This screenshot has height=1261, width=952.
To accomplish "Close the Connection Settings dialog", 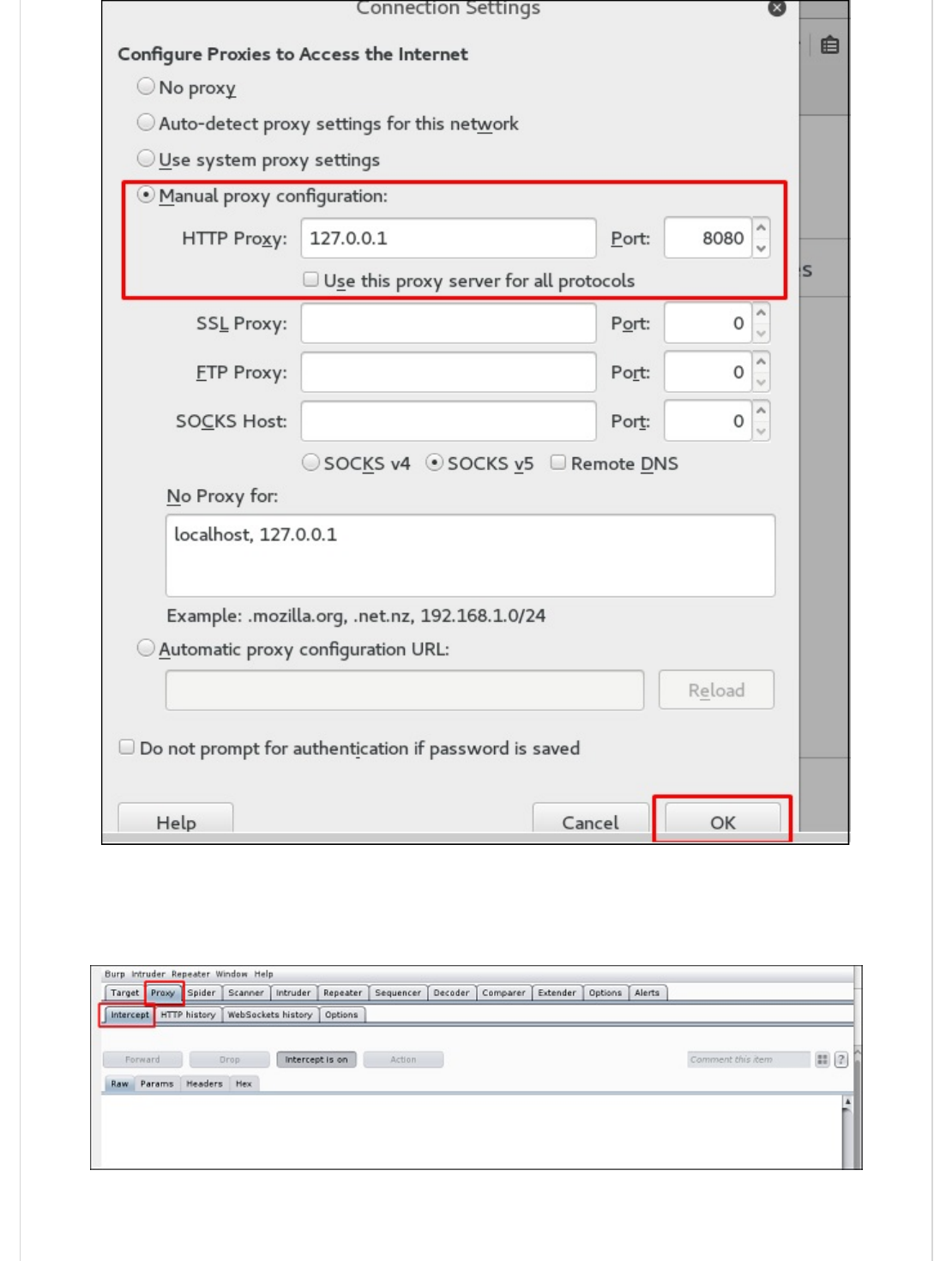I will (777, 8).
